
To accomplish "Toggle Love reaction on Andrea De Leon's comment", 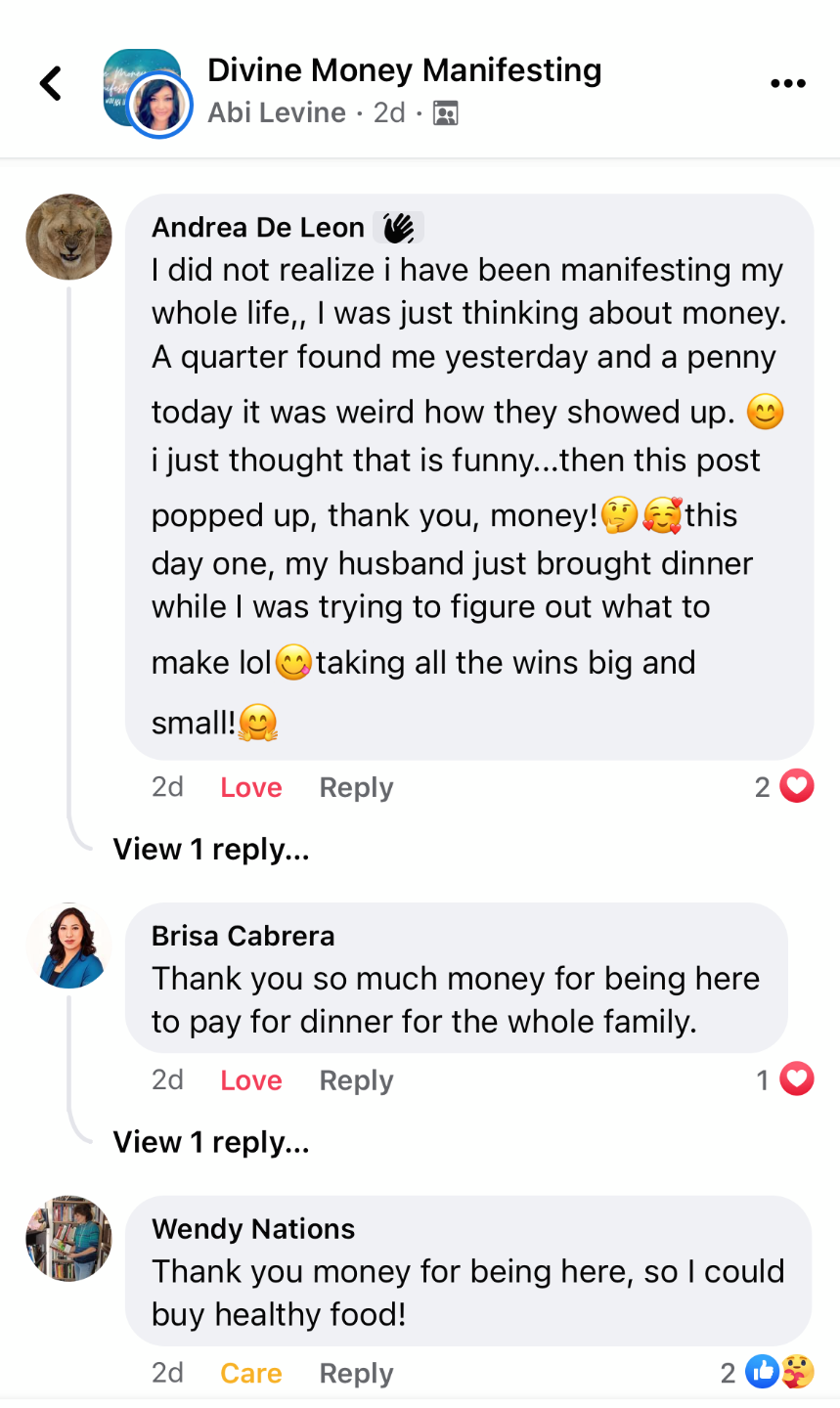I will coord(251,787).
